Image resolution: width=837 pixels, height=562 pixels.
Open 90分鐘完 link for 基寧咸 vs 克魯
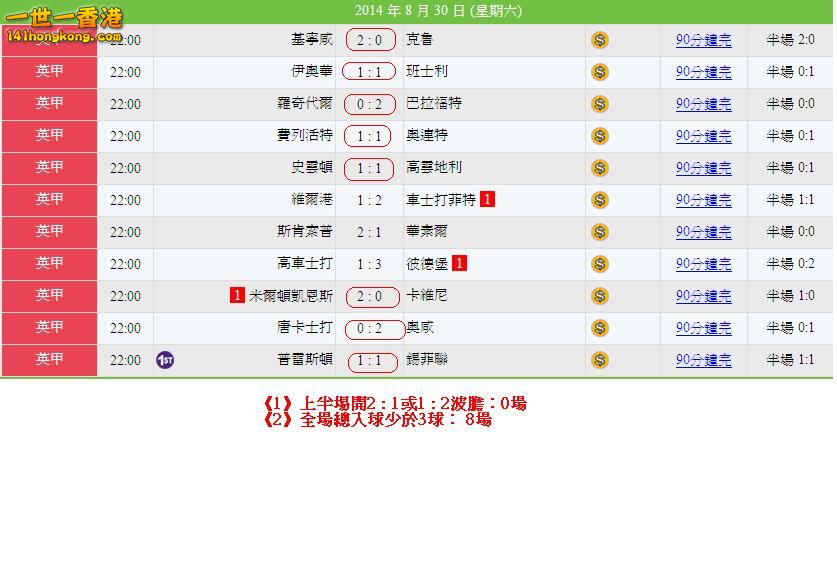click(703, 40)
